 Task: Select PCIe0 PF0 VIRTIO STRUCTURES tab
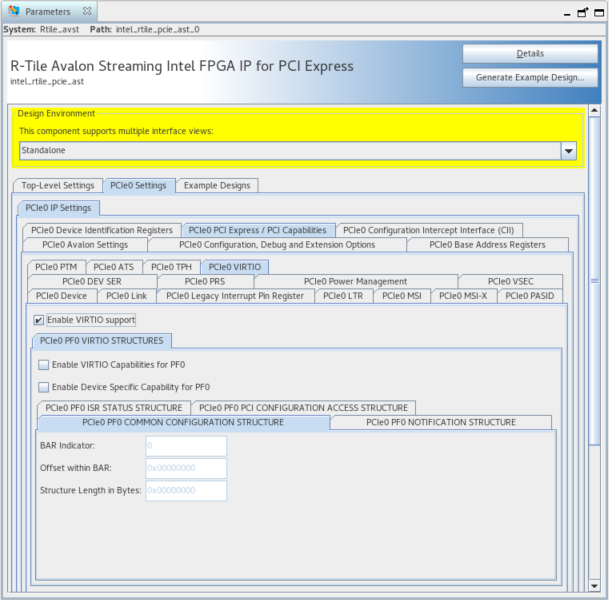pyautogui.click(x=102, y=341)
